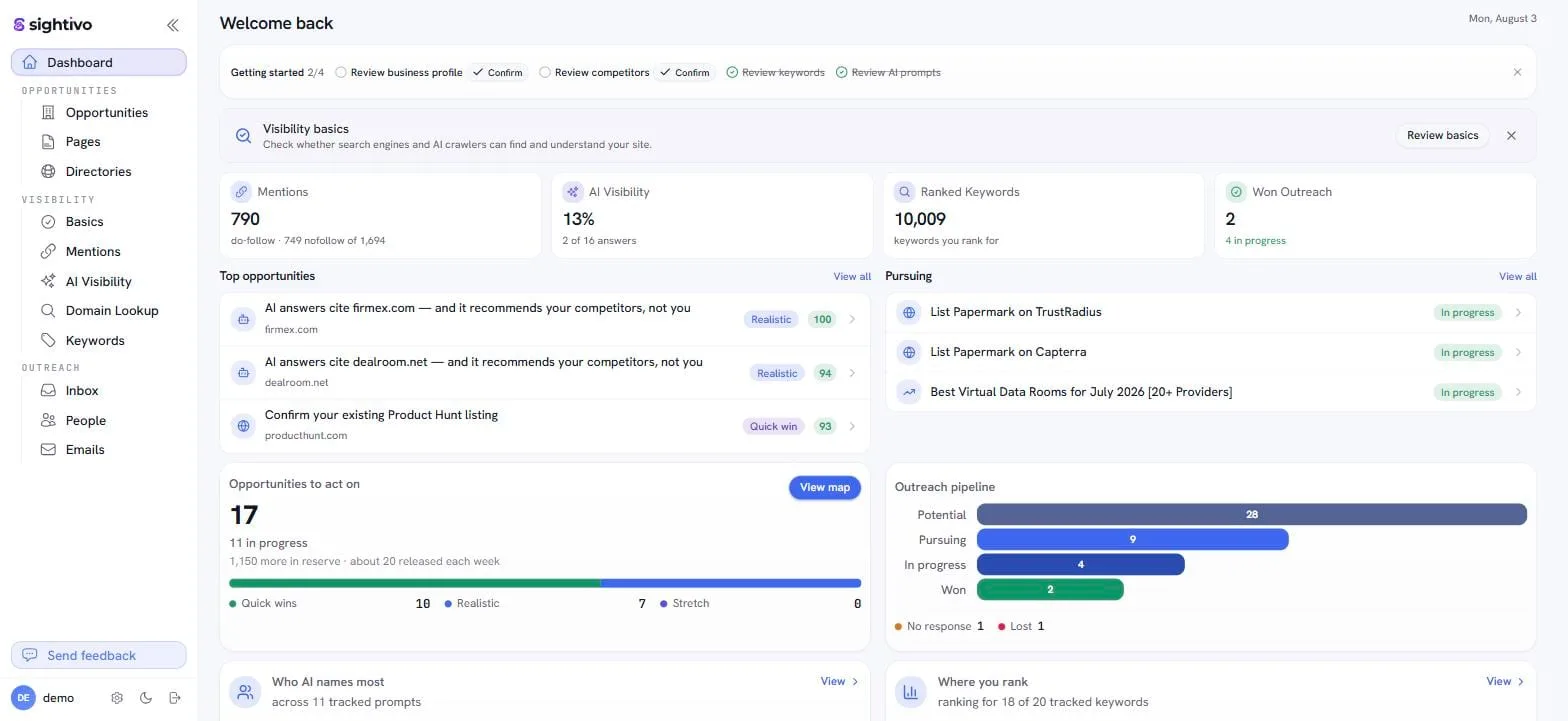The width and height of the screenshot is (1568, 721).
Task: Confirm the competitors review
Action: point(685,72)
